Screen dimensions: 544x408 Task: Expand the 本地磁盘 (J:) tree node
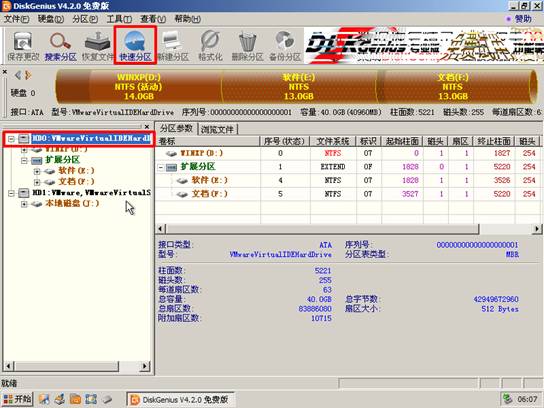click(24, 204)
